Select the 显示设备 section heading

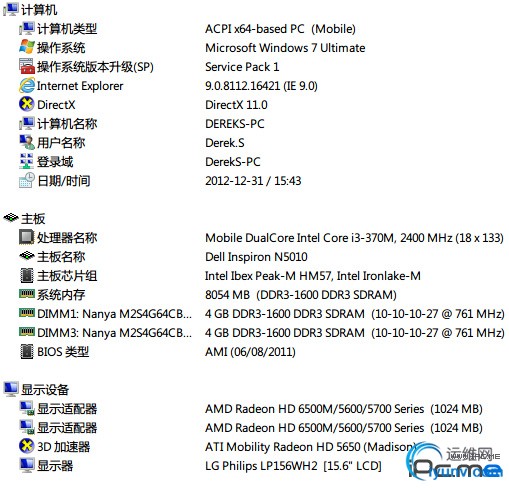pyautogui.click(x=45, y=390)
